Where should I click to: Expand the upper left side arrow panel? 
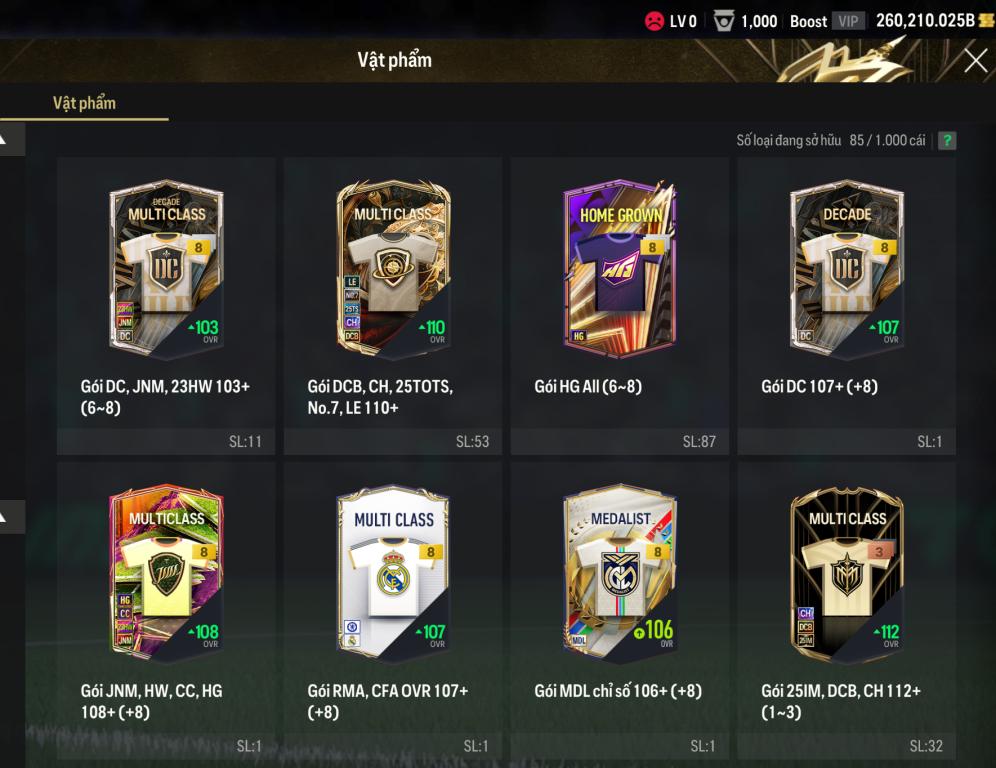pos(11,139)
